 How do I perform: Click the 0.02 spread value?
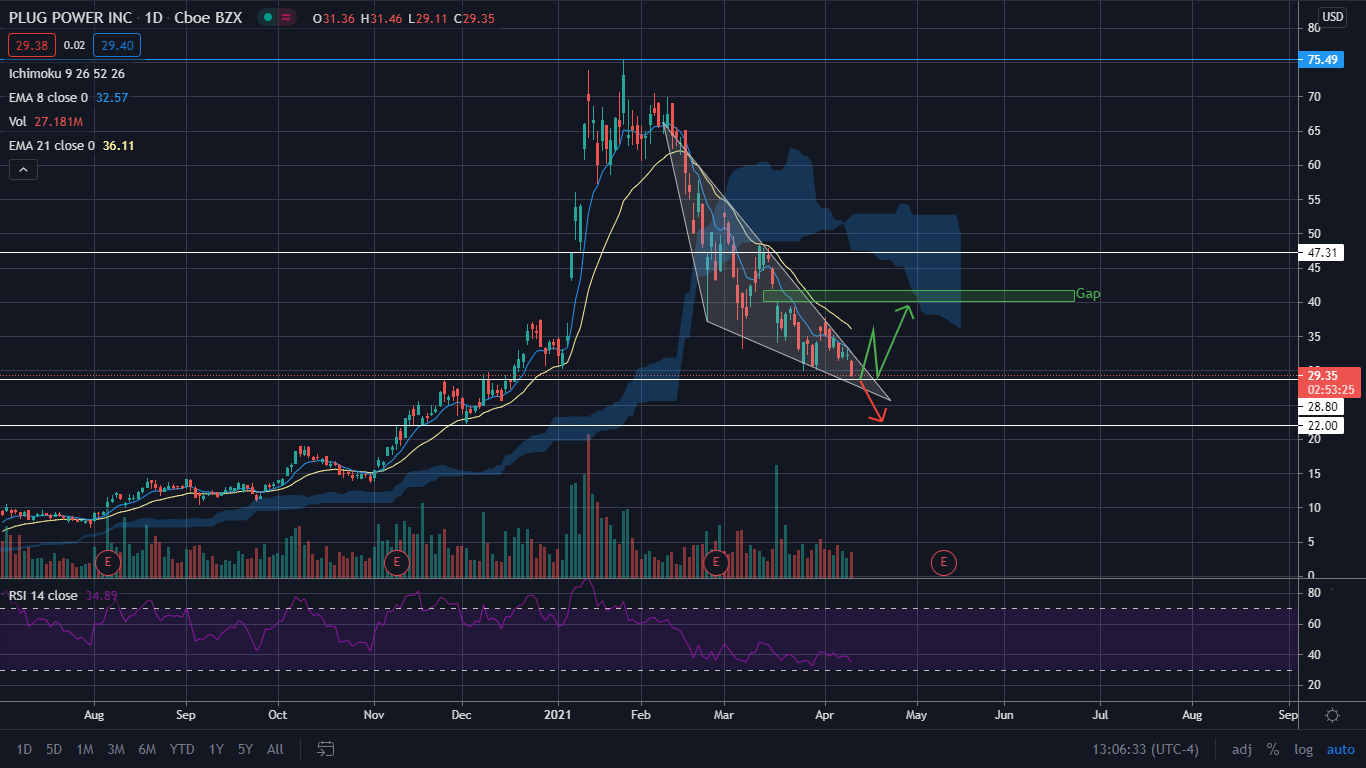[74, 45]
